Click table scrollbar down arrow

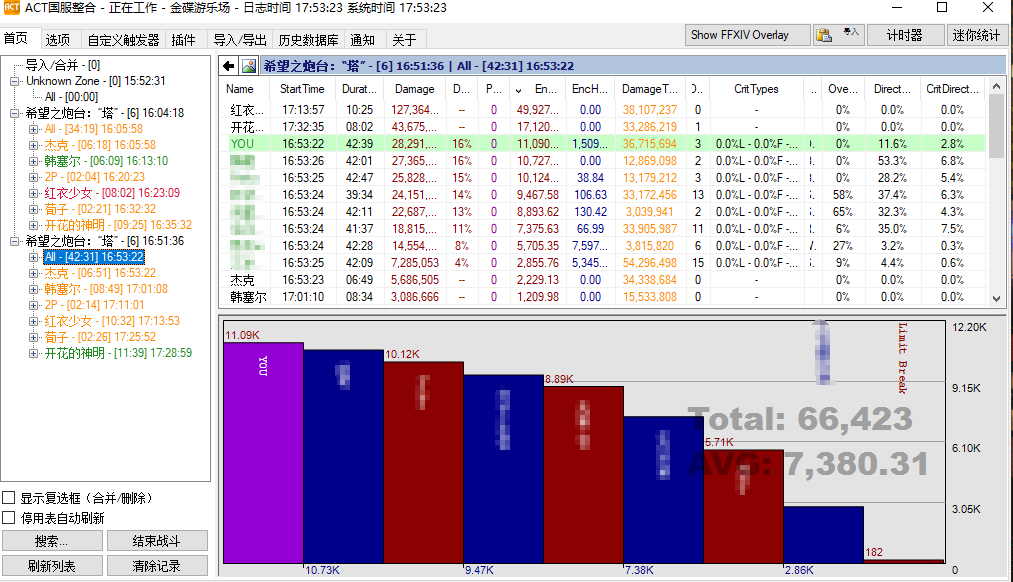point(996,298)
